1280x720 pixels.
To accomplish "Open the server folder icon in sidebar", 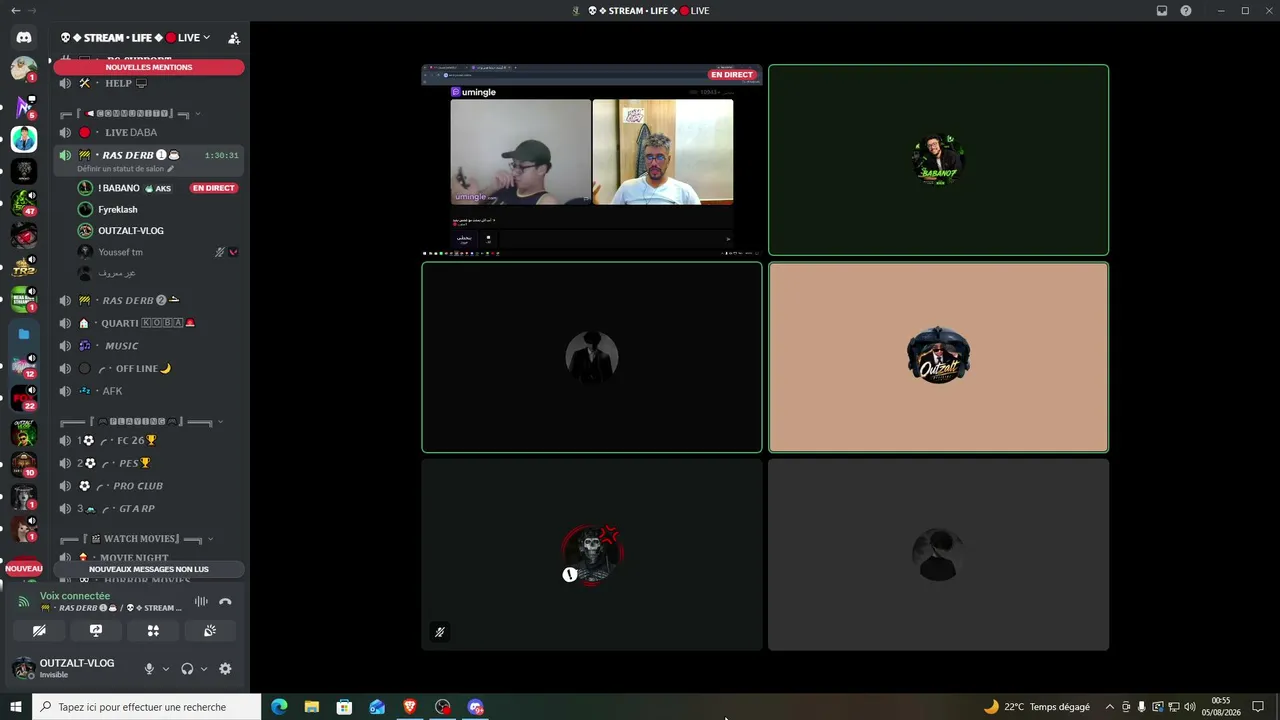I will click(x=24, y=334).
